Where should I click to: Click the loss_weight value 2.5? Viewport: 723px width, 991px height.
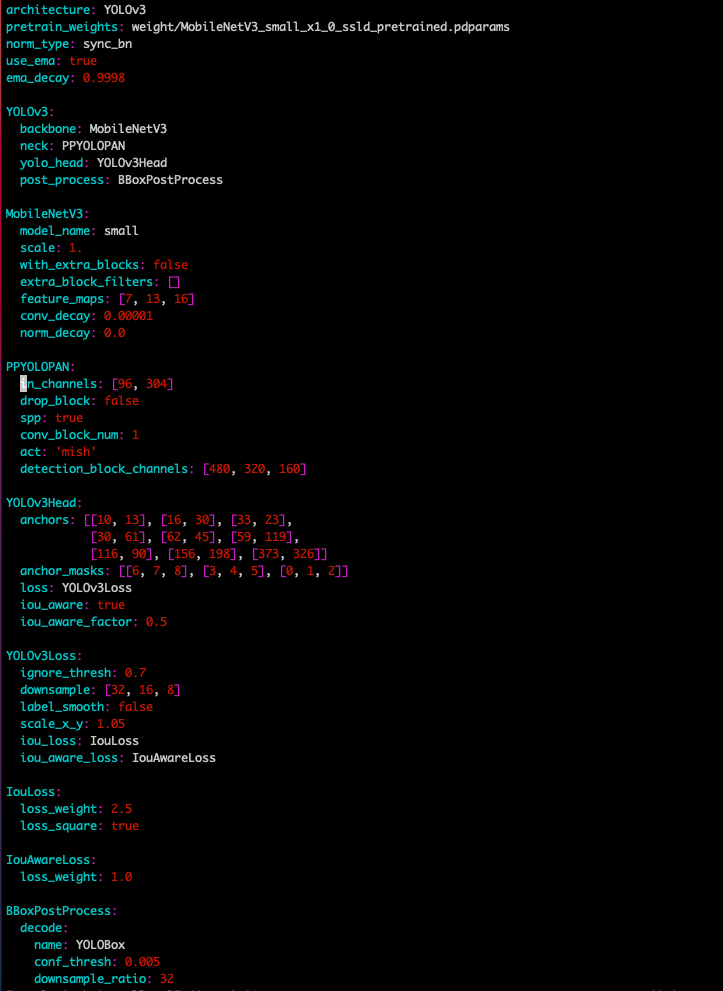pos(121,808)
